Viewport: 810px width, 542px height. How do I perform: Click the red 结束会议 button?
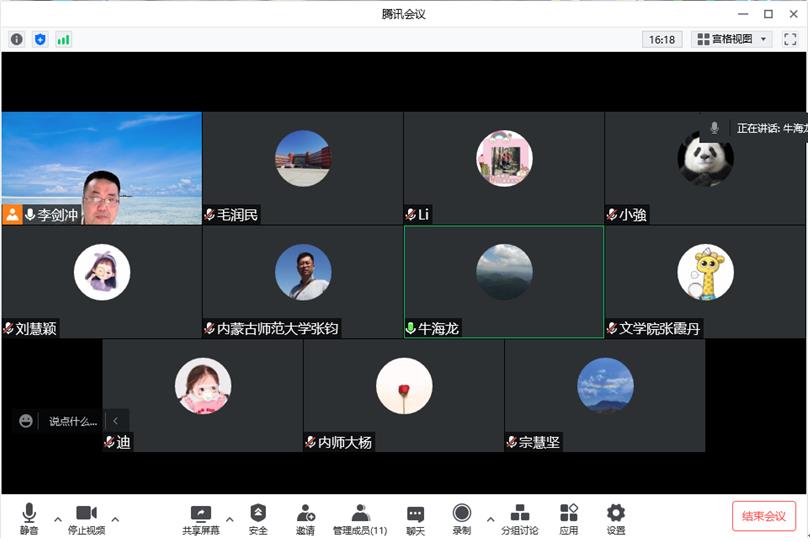pos(764,516)
